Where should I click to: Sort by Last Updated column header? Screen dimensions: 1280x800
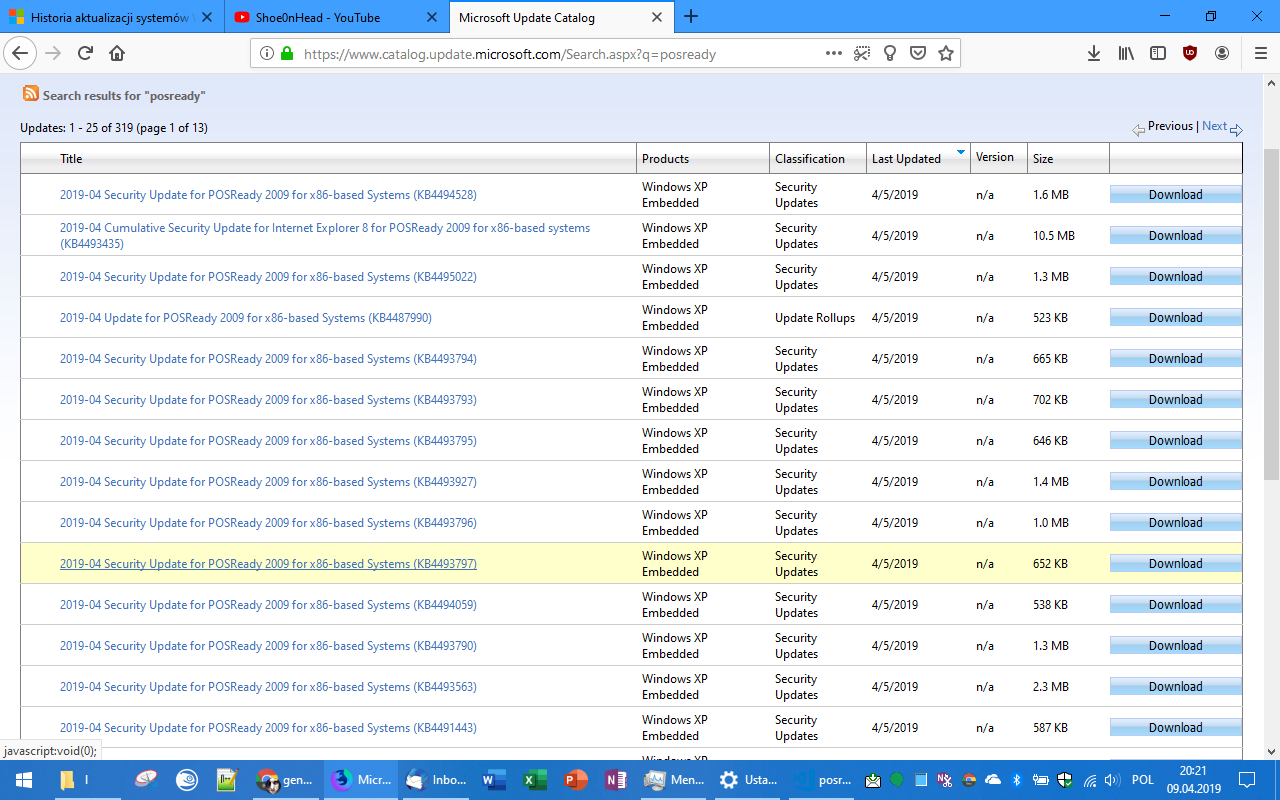click(906, 159)
